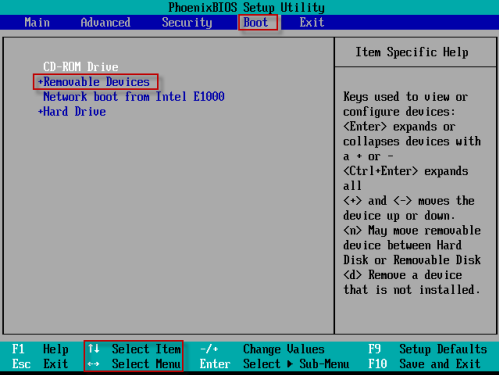This screenshot has height=375, width=499.
Task: Switch to the Advanced tab
Action: [x=105, y=22]
